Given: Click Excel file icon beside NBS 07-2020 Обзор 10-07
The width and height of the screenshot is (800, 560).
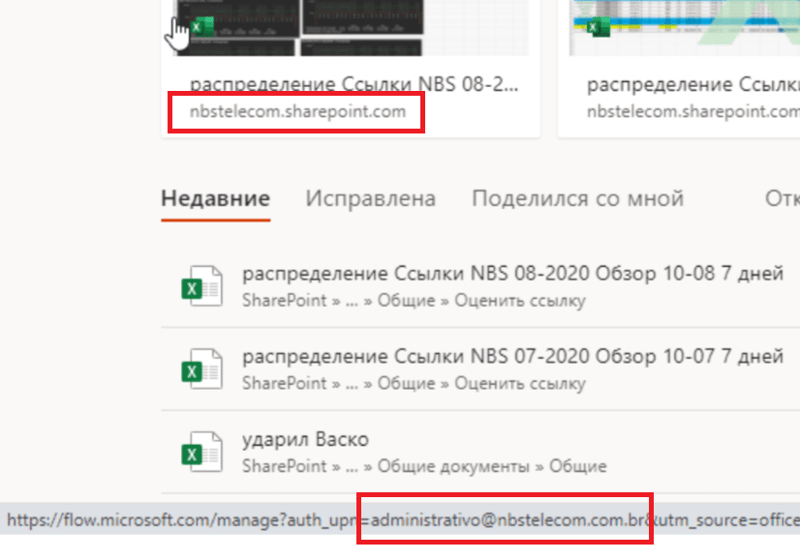Looking at the screenshot, I should tap(202, 369).
